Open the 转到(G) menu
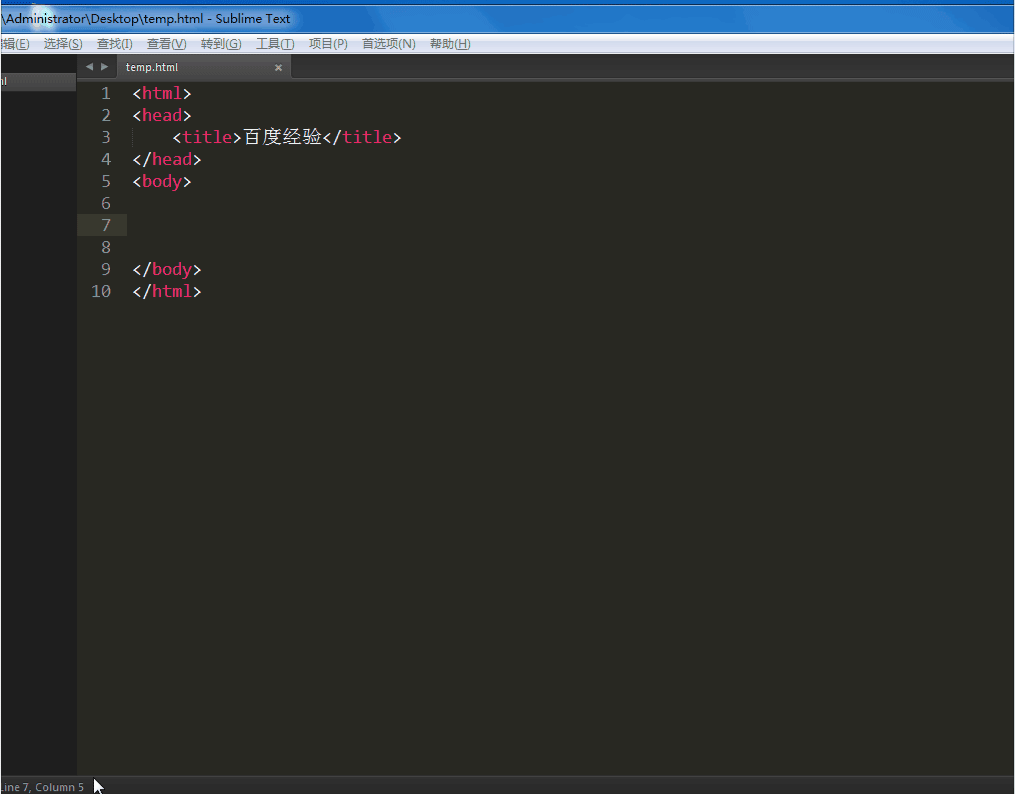The width and height of the screenshot is (1015, 794). pos(221,43)
